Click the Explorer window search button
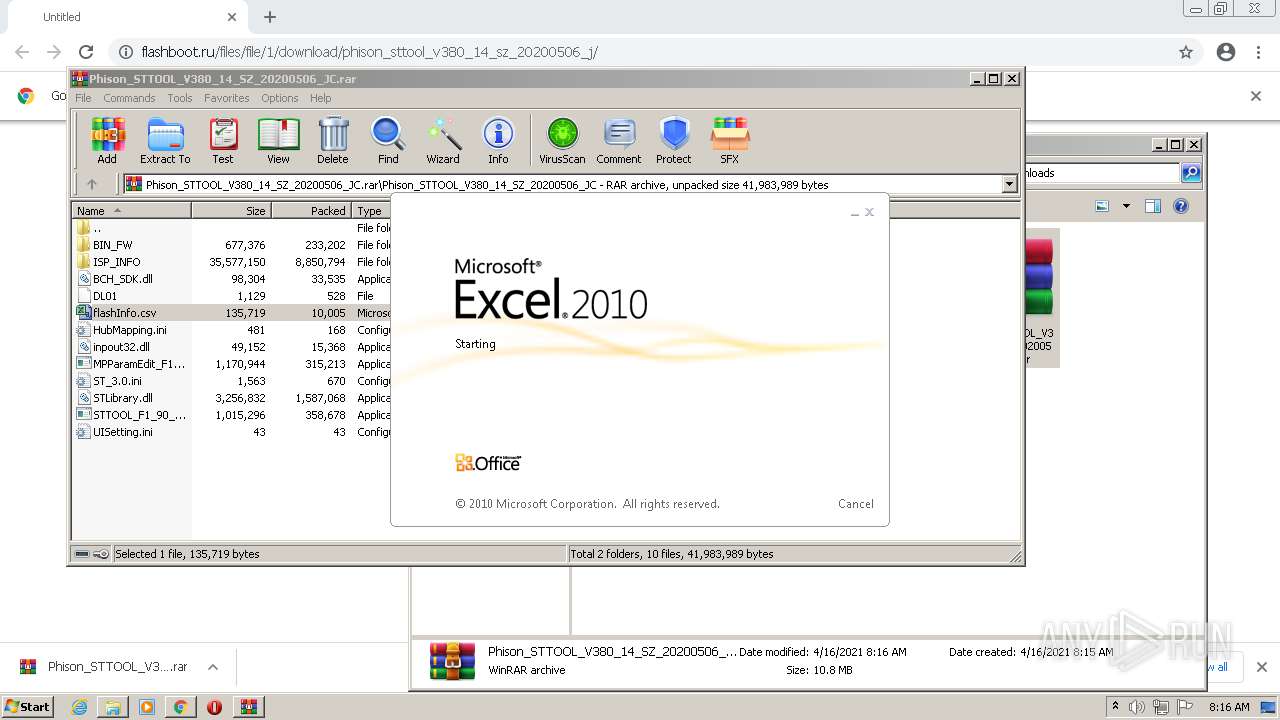This screenshot has height=720, width=1280. coord(1191,173)
